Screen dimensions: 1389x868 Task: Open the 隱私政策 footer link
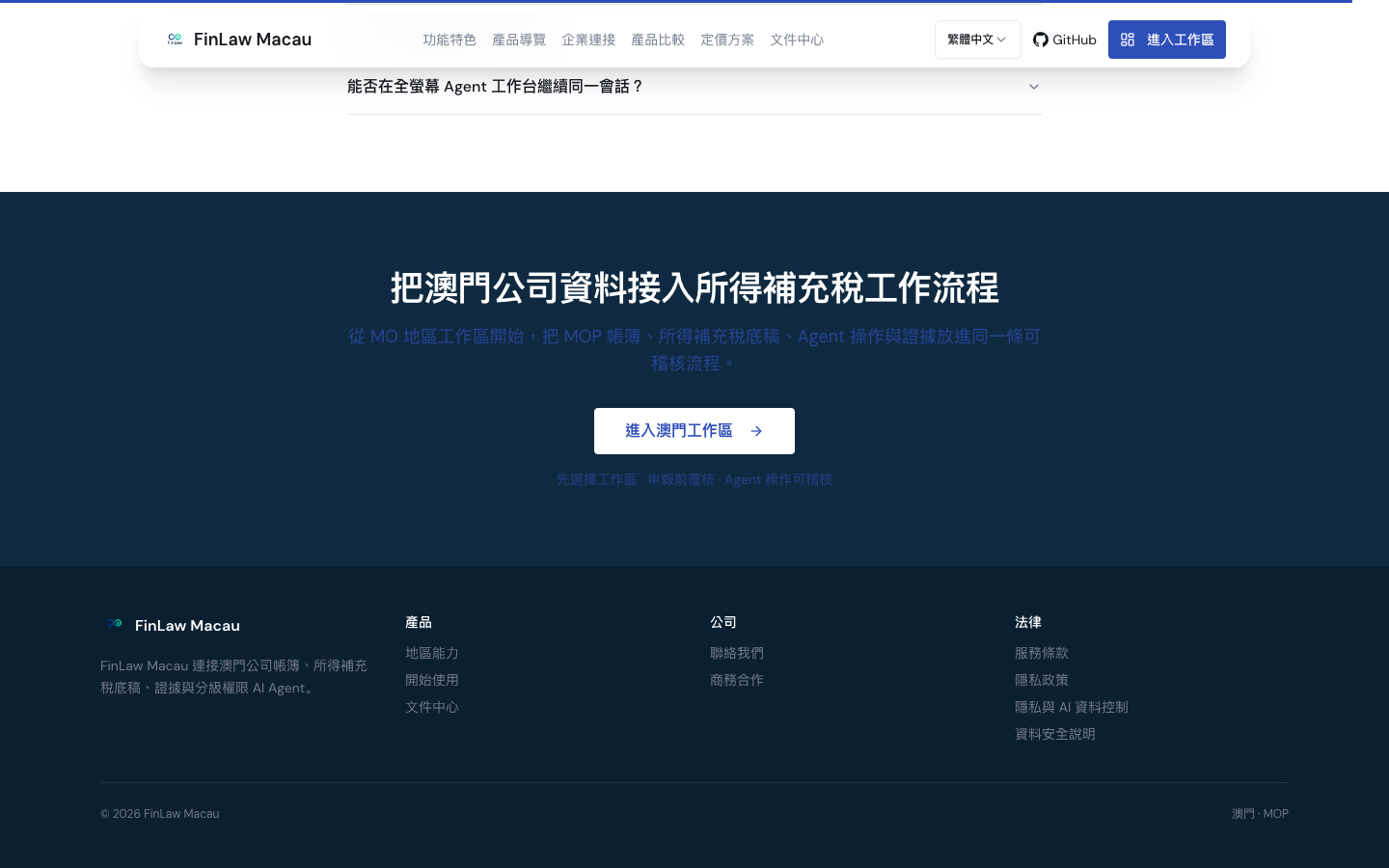1042,680
